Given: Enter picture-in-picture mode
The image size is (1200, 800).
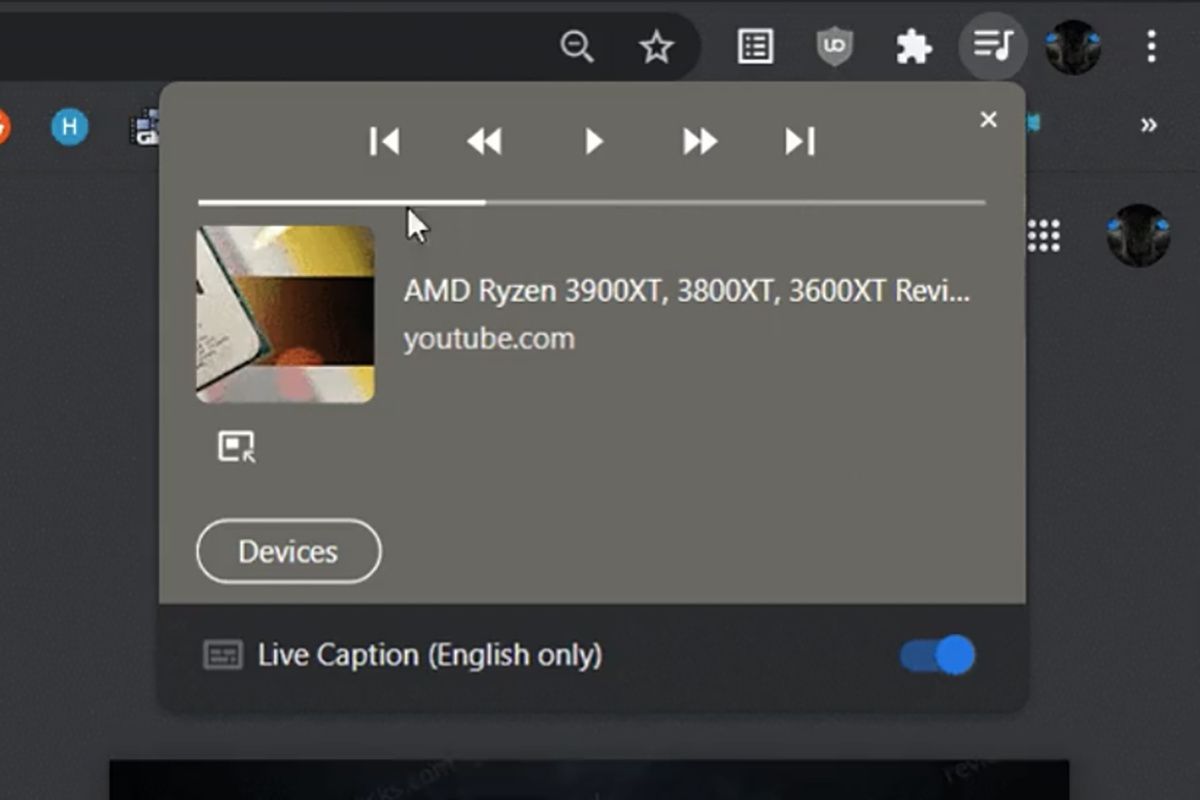Looking at the screenshot, I should (237, 446).
